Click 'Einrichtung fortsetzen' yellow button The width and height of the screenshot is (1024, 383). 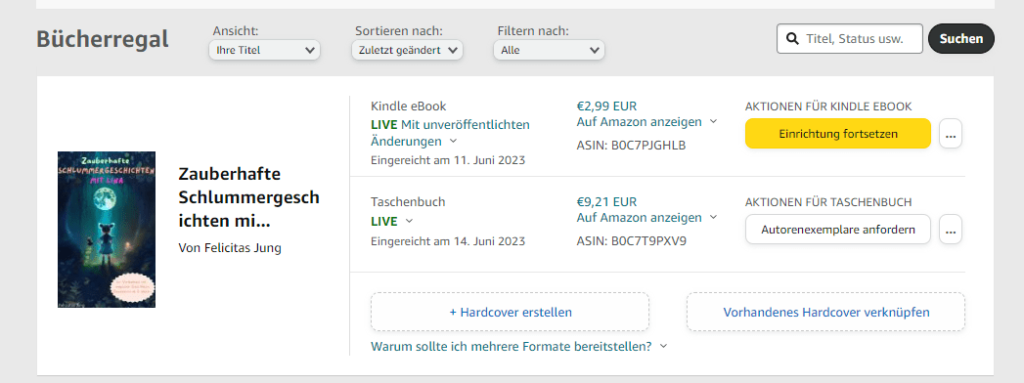pos(838,134)
